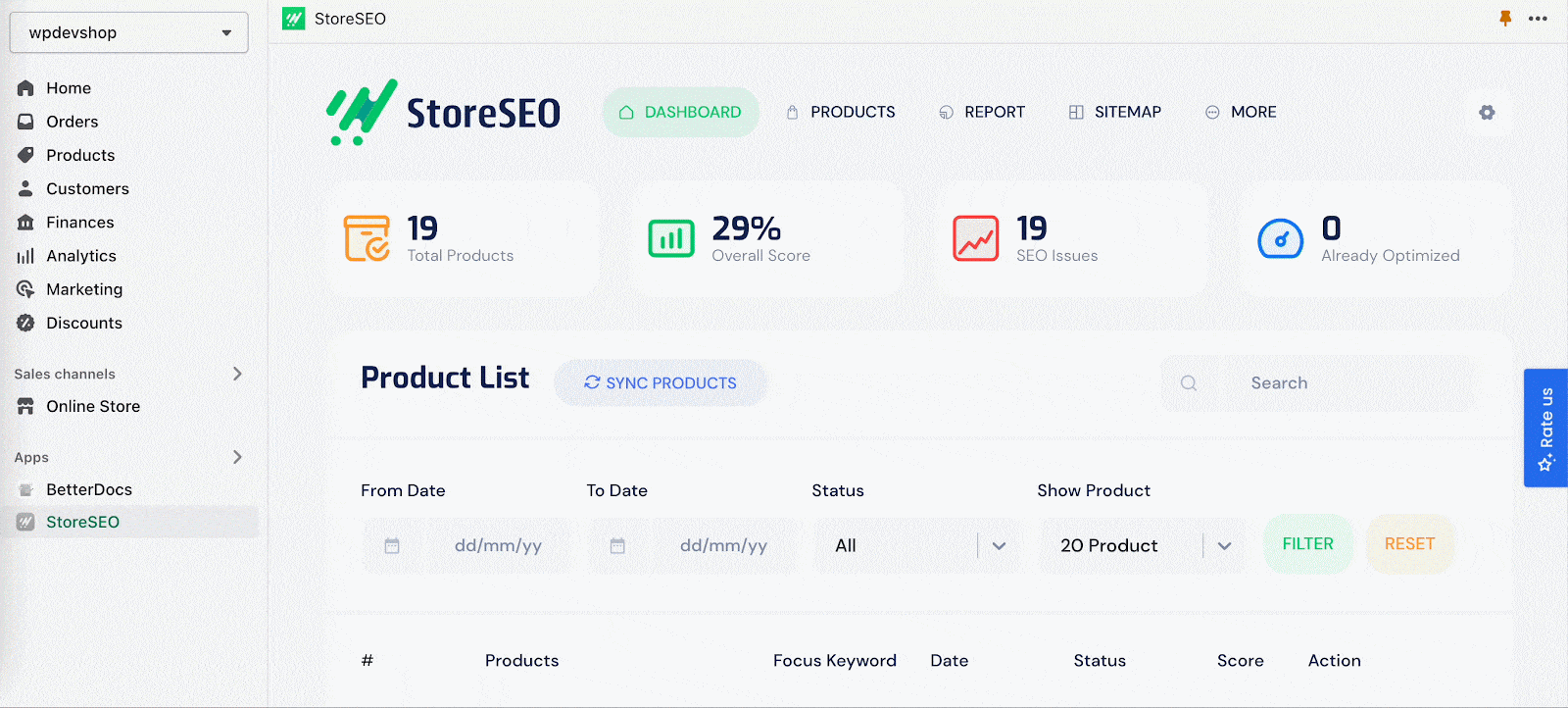This screenshot has height=708, width=1568.
Task: Click the SEO Issues red graph icon
Action: pos(976,238)
